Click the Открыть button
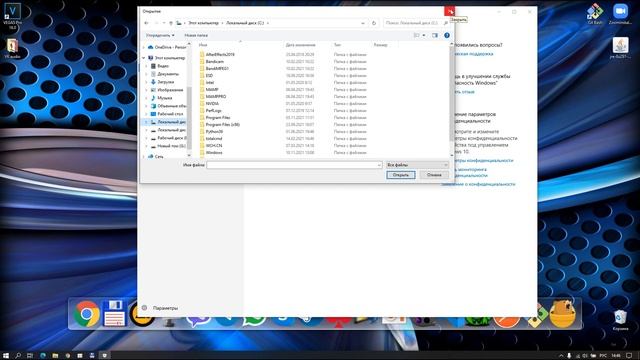Image resolution: width=640 pixels, height=360 pixels. (x=401, y=175)
